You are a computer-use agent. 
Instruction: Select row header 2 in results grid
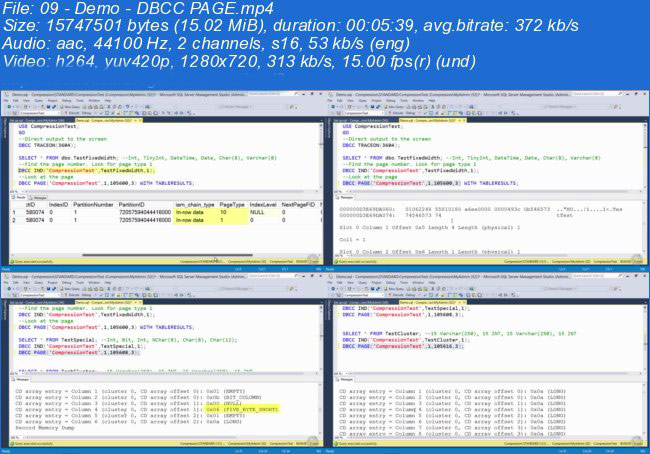(14, 220)
